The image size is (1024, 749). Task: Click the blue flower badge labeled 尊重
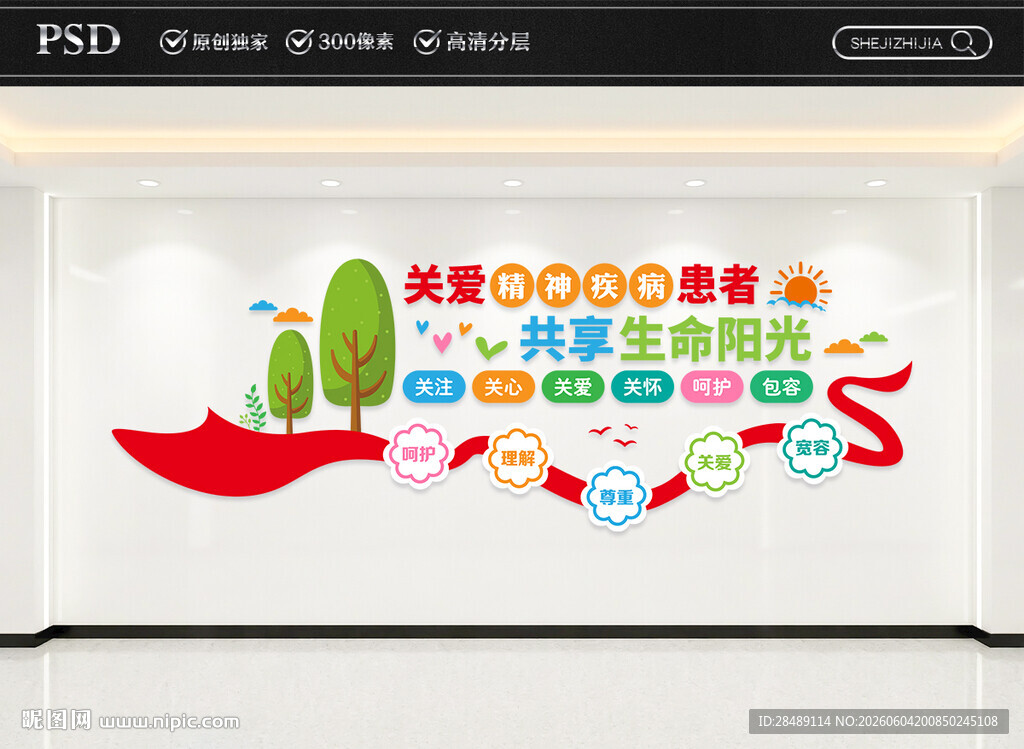(x=617, y=497)
